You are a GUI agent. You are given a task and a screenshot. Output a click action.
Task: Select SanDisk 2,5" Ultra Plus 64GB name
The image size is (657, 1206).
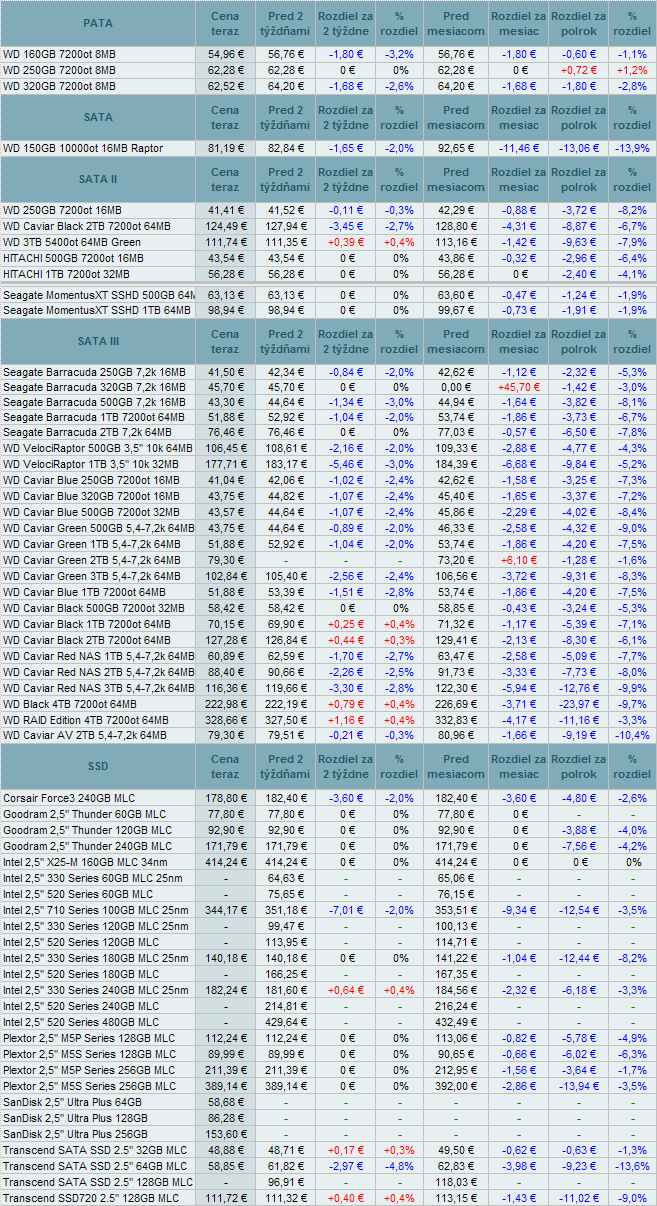tap(72, 1101)
